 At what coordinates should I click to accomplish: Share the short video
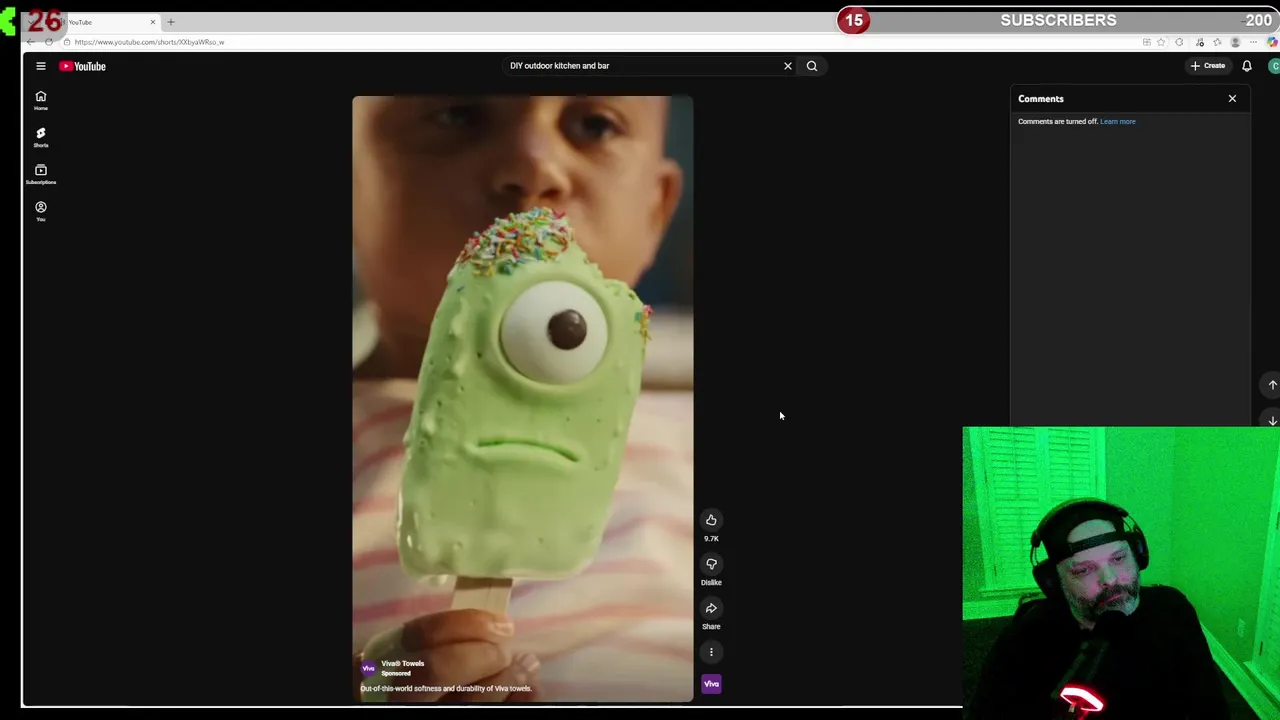[711, 608]
